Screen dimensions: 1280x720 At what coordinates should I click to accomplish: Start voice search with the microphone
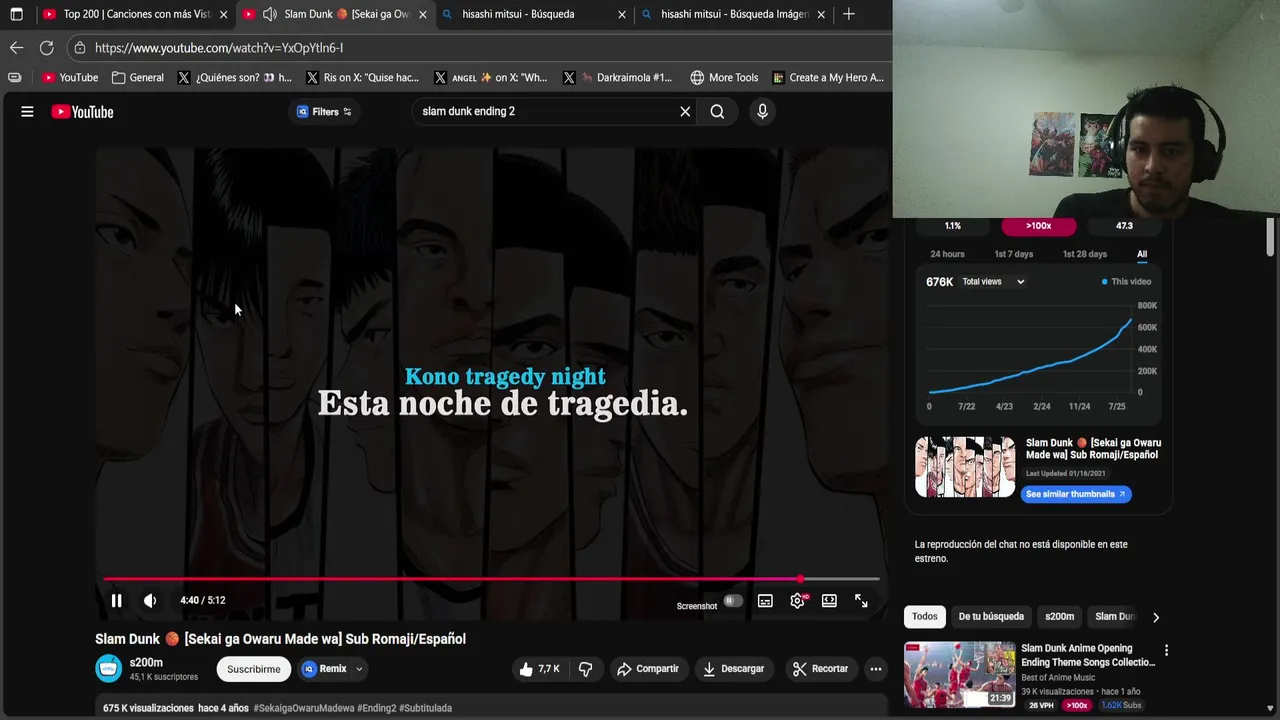click(x=762, y=111)
